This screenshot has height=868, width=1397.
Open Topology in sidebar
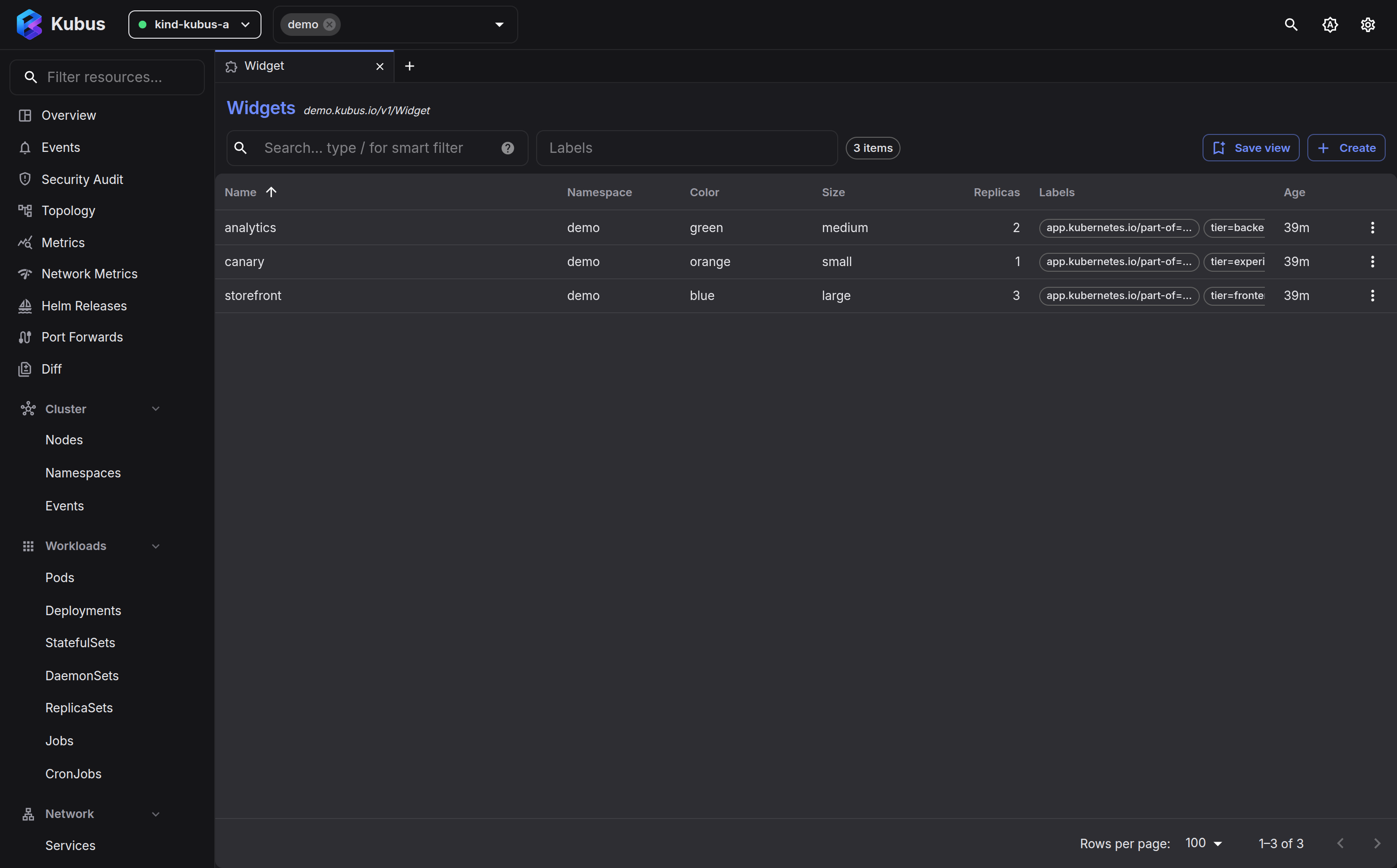[x=108, y=211]
